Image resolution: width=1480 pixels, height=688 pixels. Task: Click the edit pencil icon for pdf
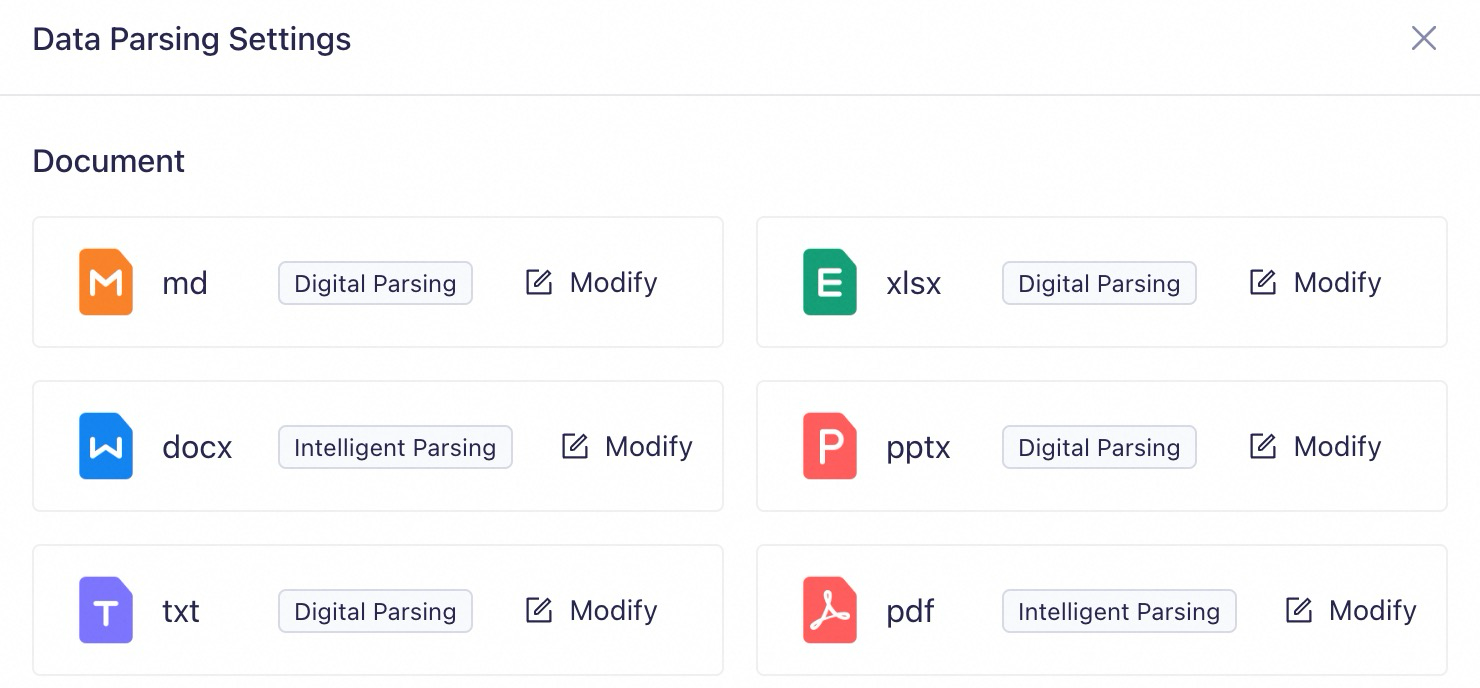click(1298, 610)
